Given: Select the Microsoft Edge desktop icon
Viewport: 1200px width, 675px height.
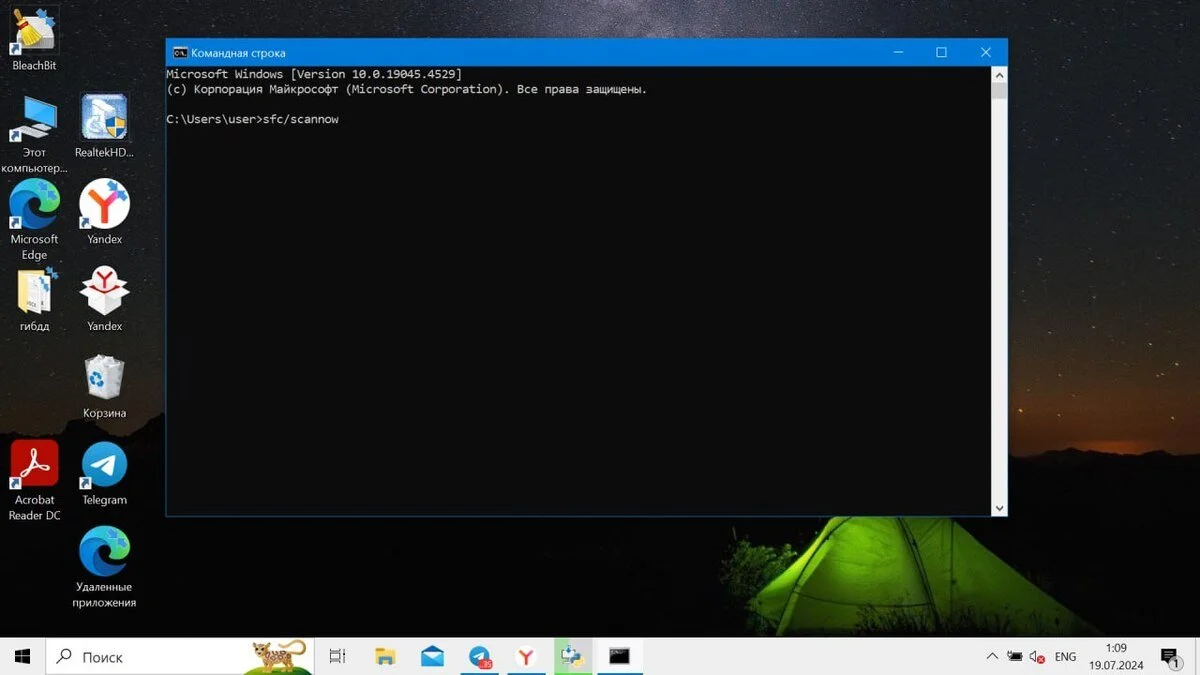Looking at the screenshot, I should (x=34, y=220).
